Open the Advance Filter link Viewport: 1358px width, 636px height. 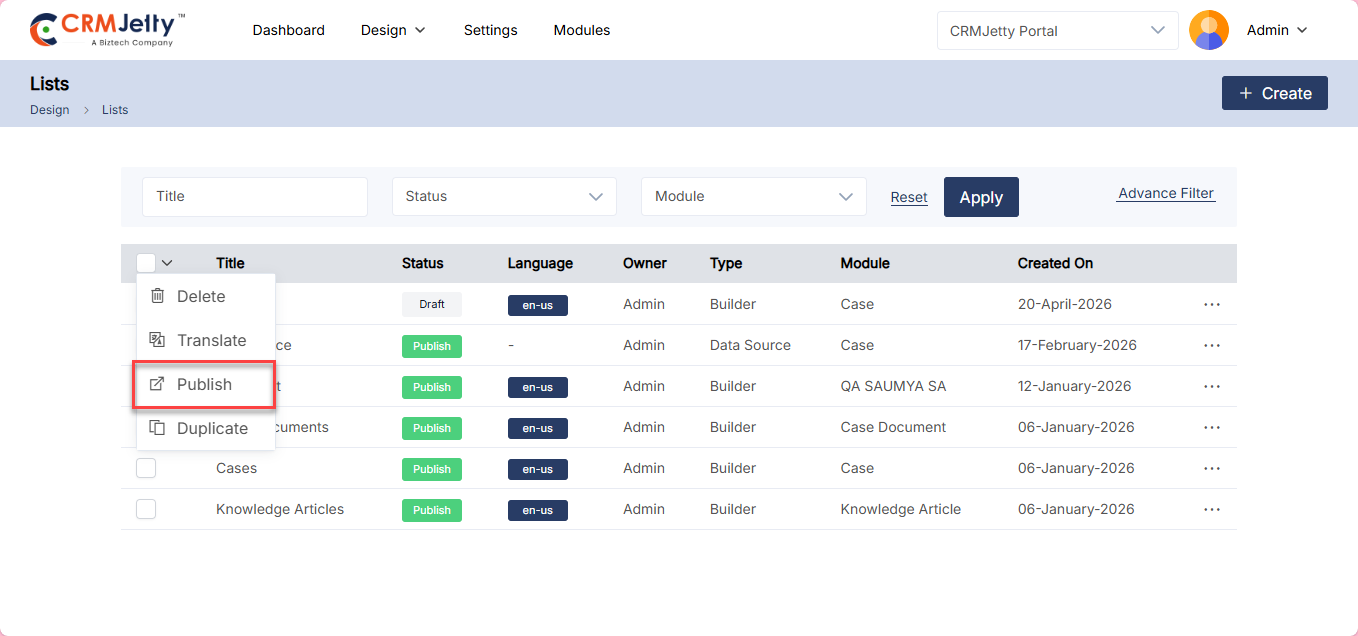coord(1165,194)
